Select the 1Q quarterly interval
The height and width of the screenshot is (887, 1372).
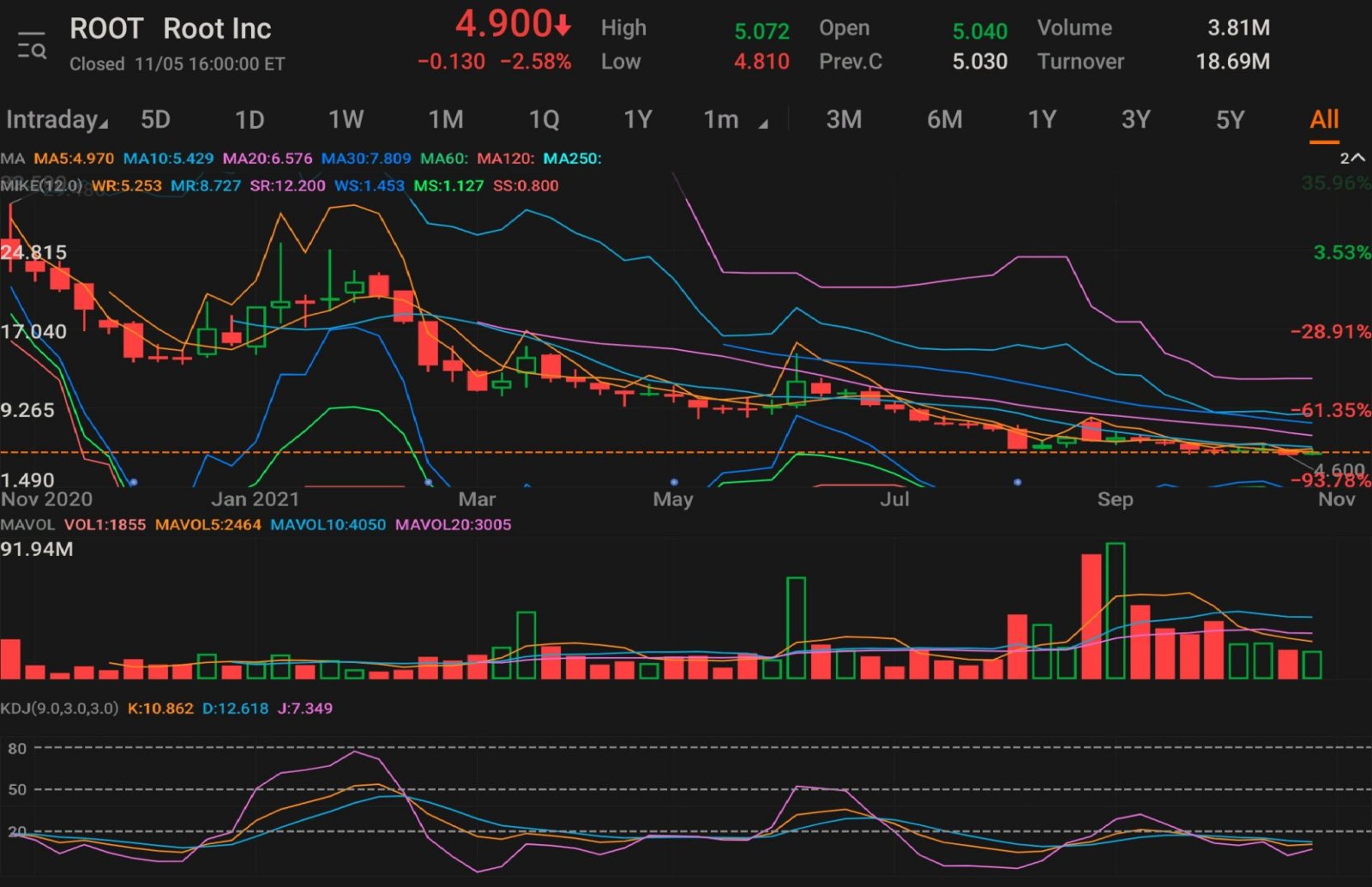pyautogui.click(x=544, y=119)
